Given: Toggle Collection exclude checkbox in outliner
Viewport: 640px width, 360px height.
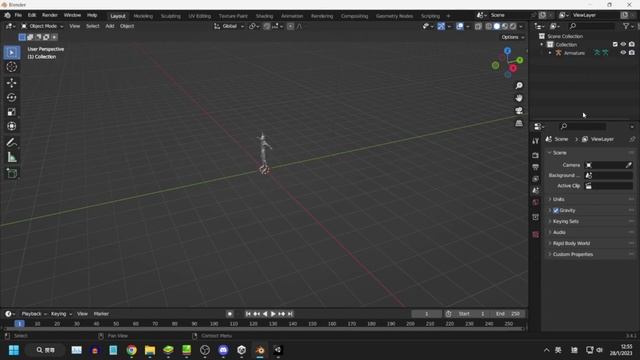Looking at the screenshot, I should [615, 44].
